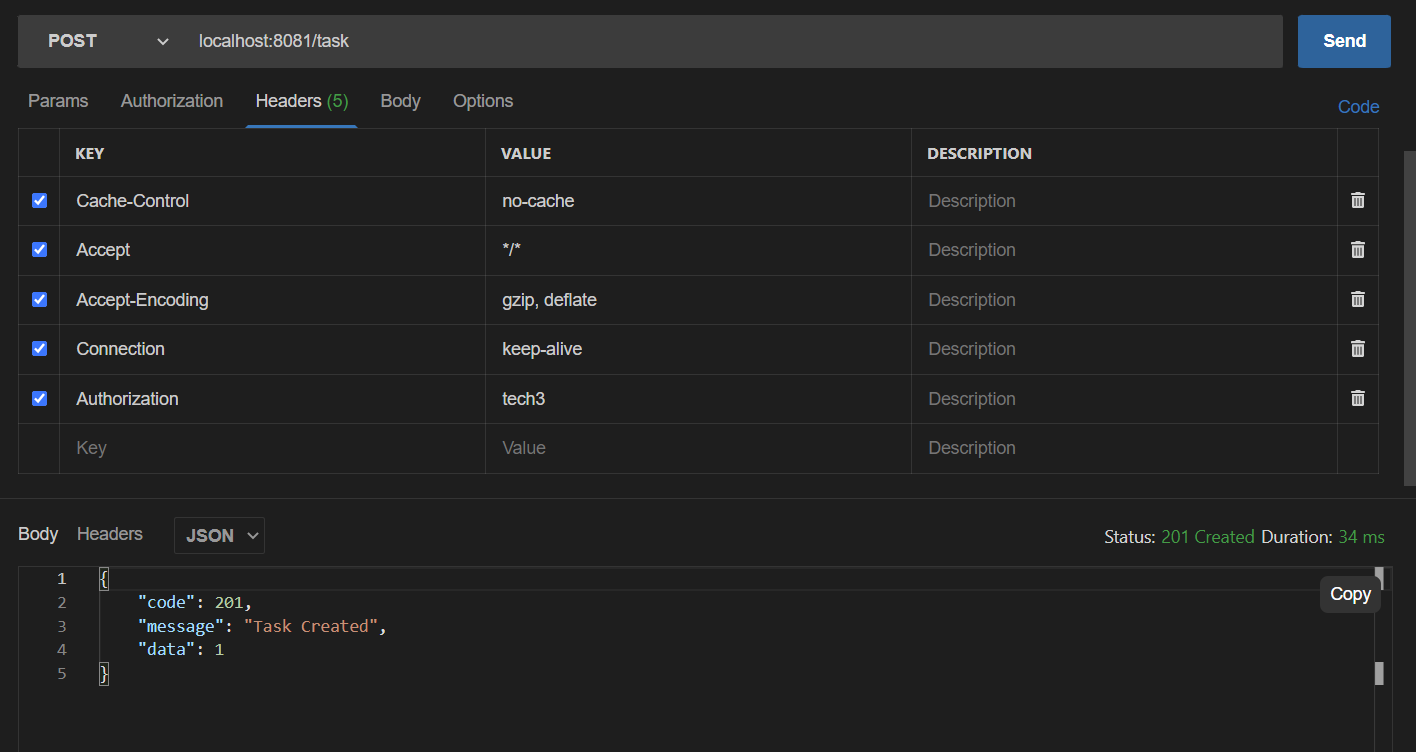Delete the Authorization header row
This screenshot has width=1416, height=752.
(1358, 398)
